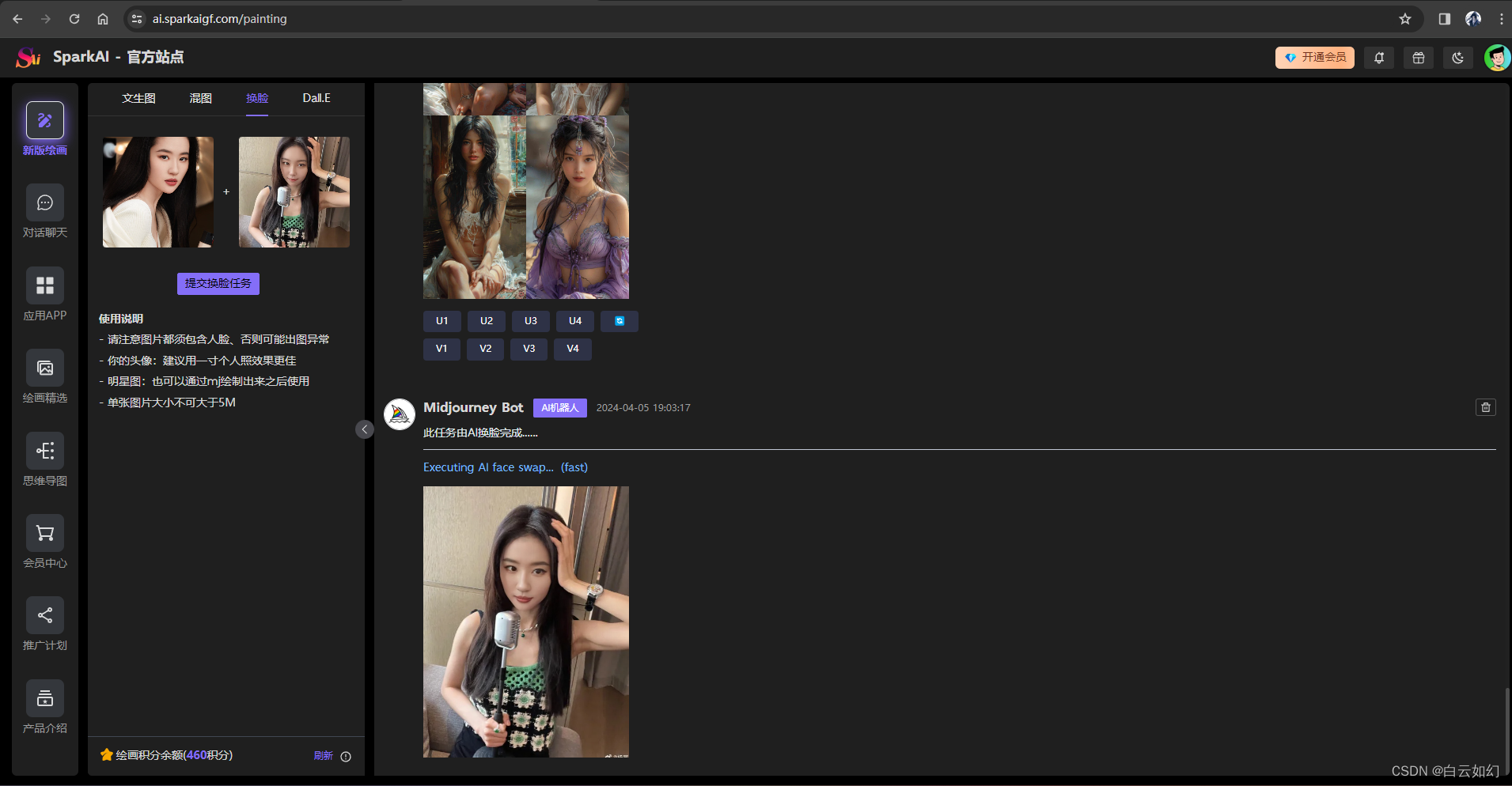Toggle dark mode with the moon icon
The width and height of the screenshot is (1512, 786).
click(x=1458, y=58)
